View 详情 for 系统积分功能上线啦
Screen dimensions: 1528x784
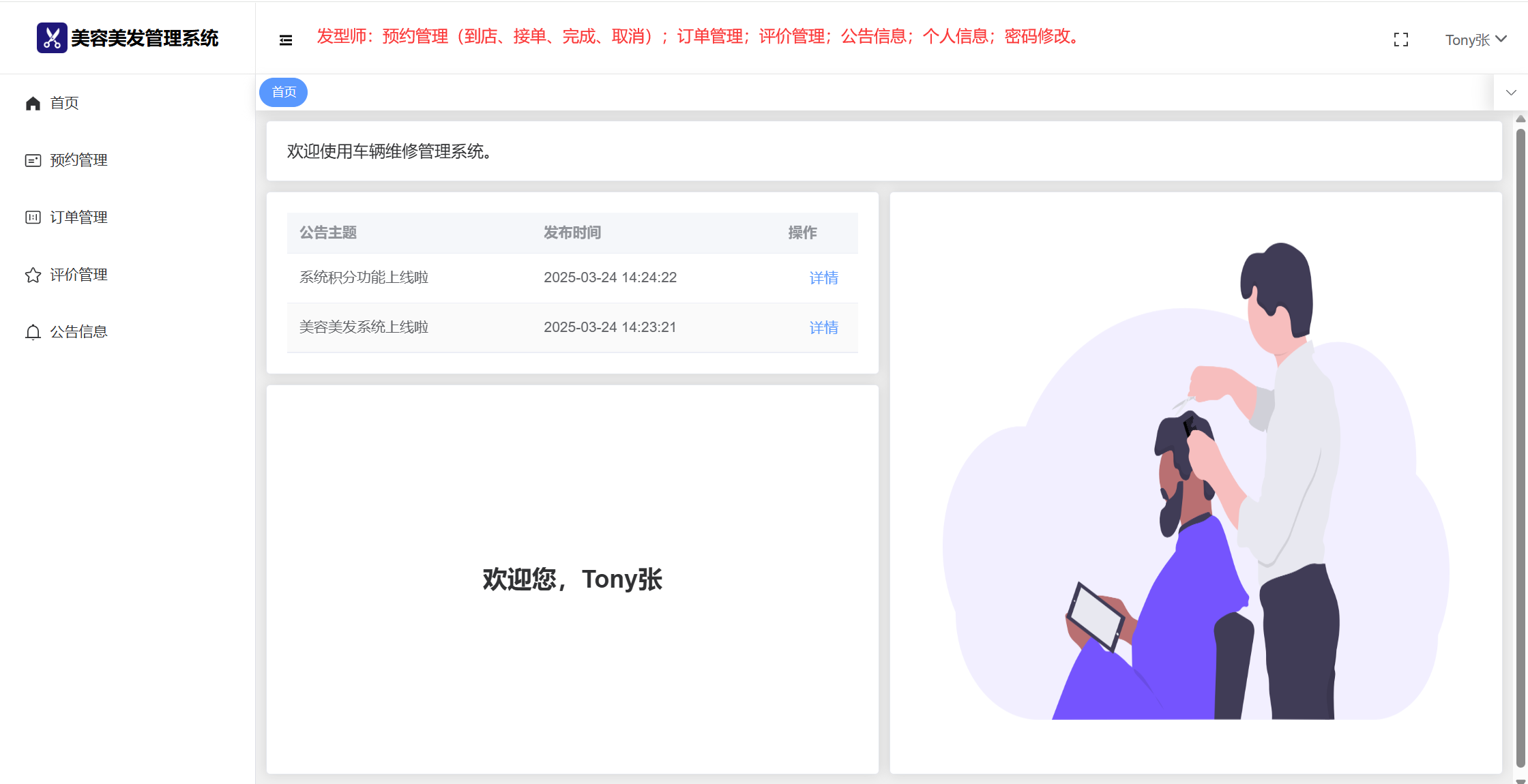pyautogui.click(x=823, y=278)
